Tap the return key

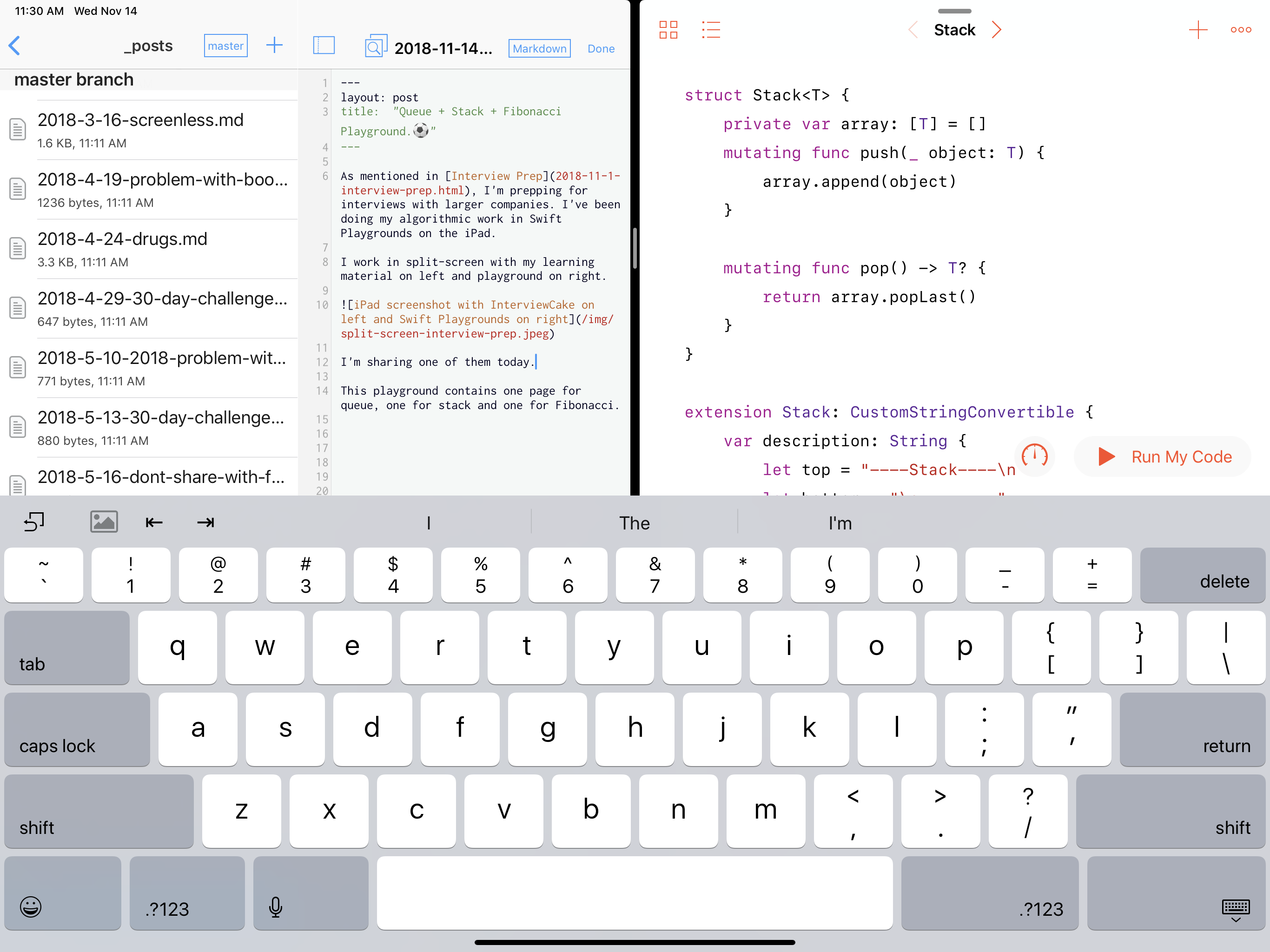(1192, 729)
